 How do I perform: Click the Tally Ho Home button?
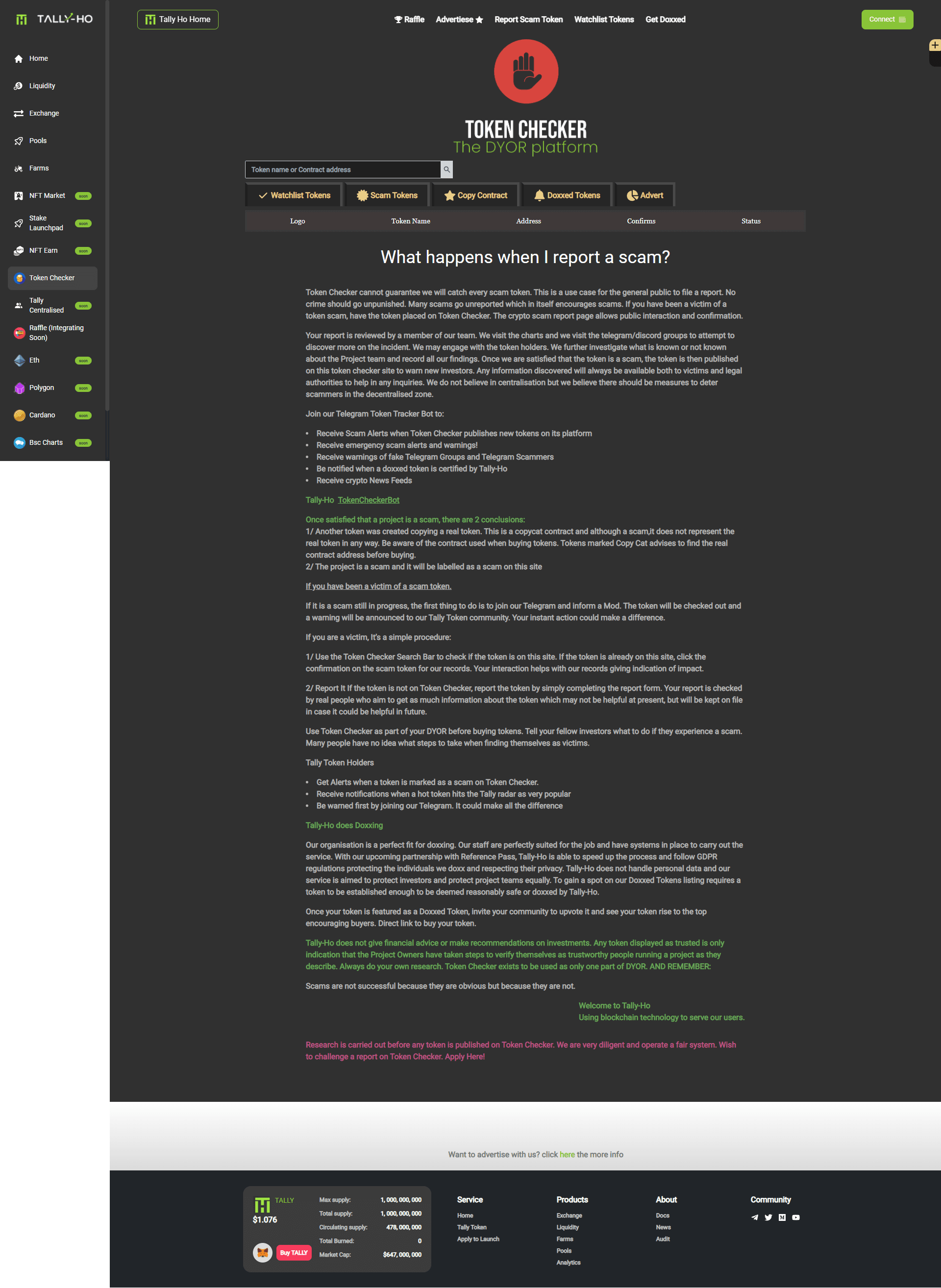(x=178, y=20)
